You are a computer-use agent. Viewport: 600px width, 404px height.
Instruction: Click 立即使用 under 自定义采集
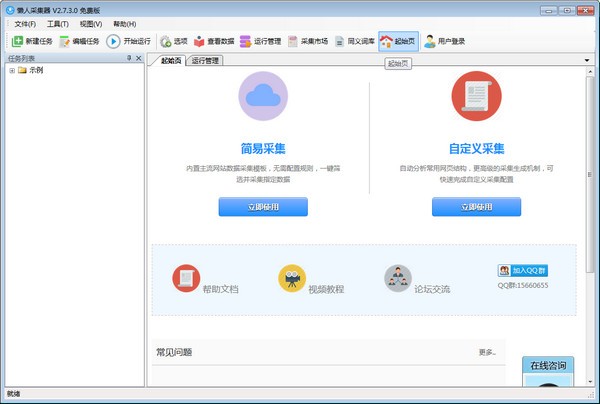point(476,207)
